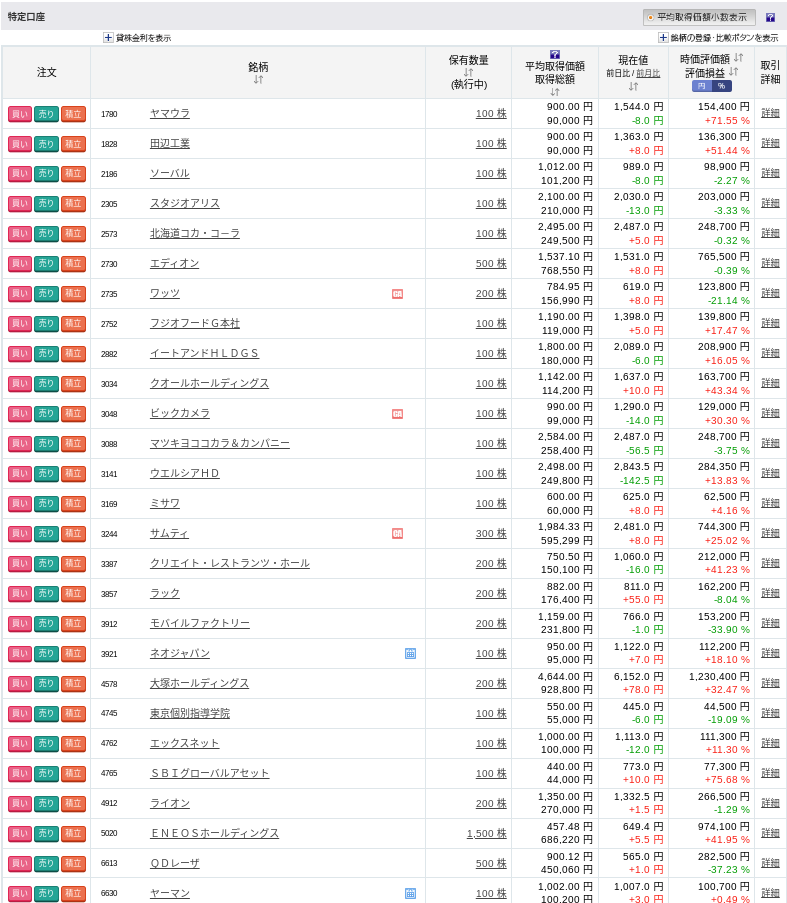Image resolution: width=787 pixels, height=903 pixels.
Task: Toggle 平均取得価額小数表示 option
Action: pyautogui.click(x=699, y=17)
